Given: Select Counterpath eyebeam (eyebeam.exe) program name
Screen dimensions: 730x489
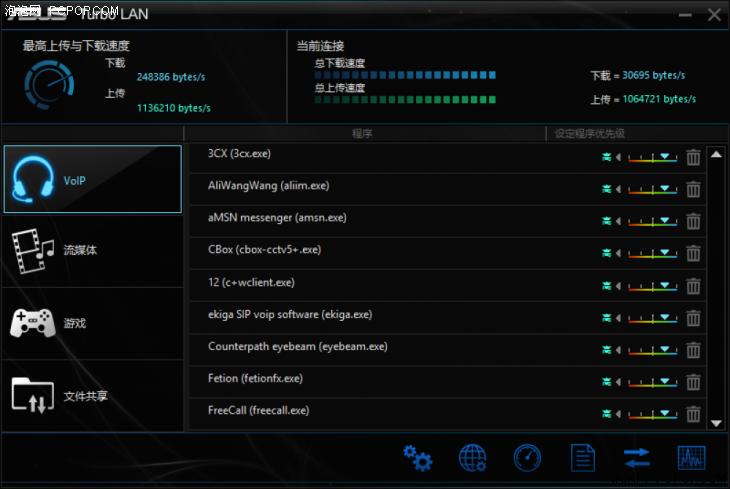Looking at the screenshot, I should [x=297, y=346].
